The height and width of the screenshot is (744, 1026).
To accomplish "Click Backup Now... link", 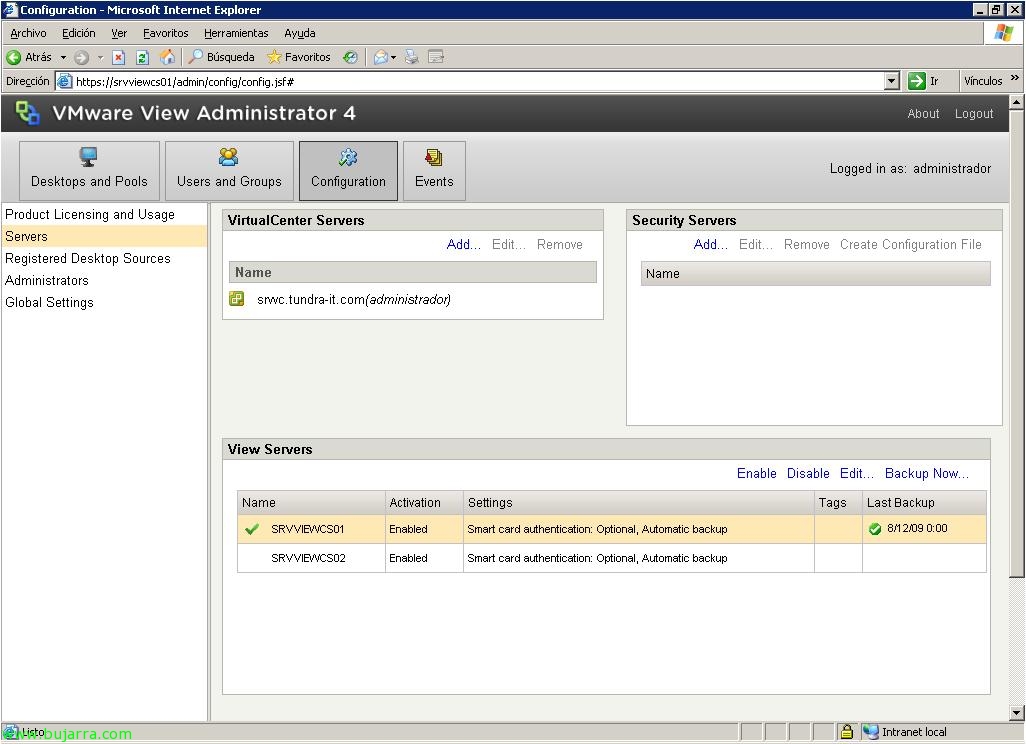I will [x=927, y=474].
